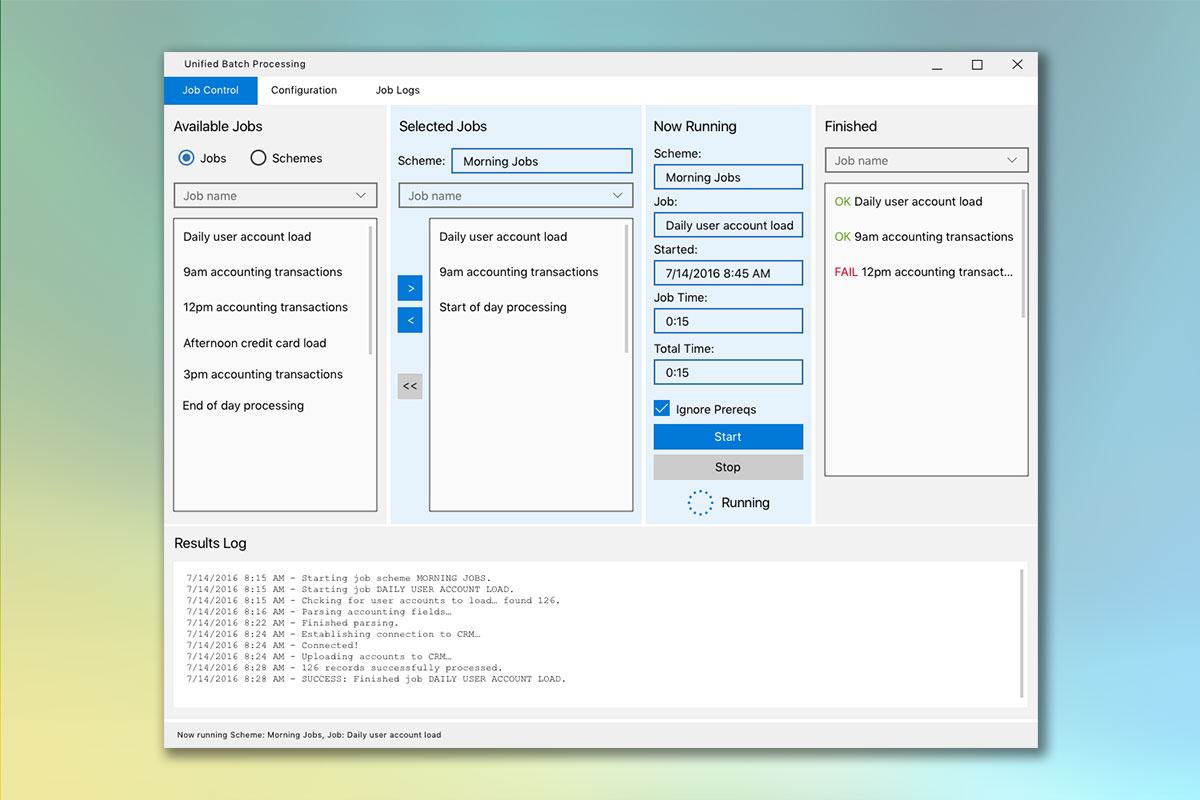Select 'Daily user account load' in Selected Jobs
Screen dimensions: 1200x800
(503, 237)
